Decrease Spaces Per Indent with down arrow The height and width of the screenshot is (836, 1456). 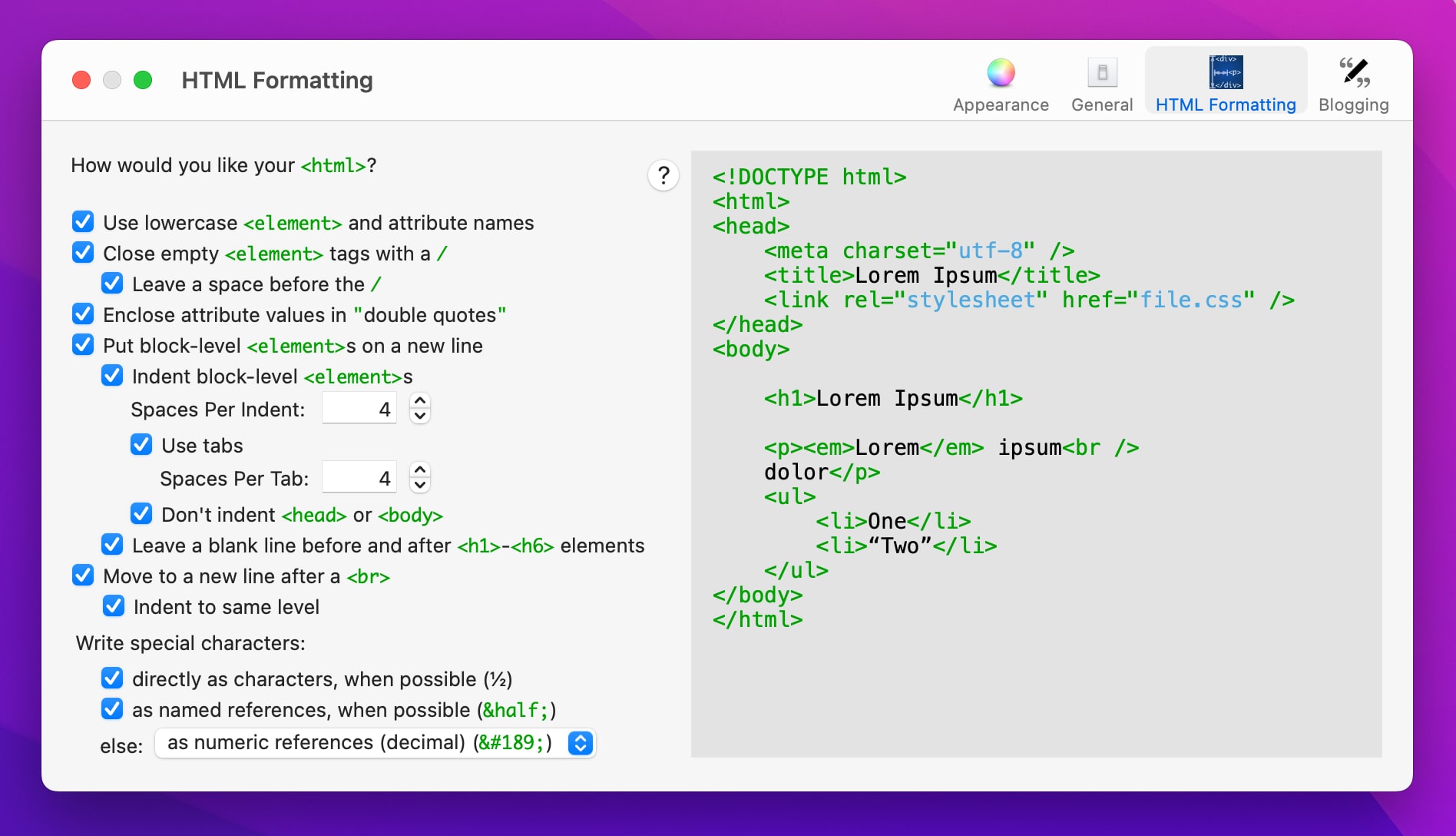(x=420, y=416)
